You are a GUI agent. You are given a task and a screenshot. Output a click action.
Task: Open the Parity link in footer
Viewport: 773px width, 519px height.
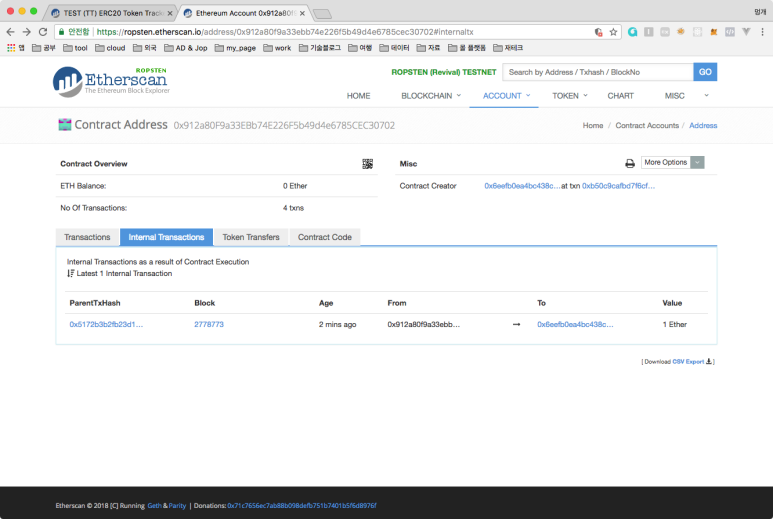pos(177,506)
